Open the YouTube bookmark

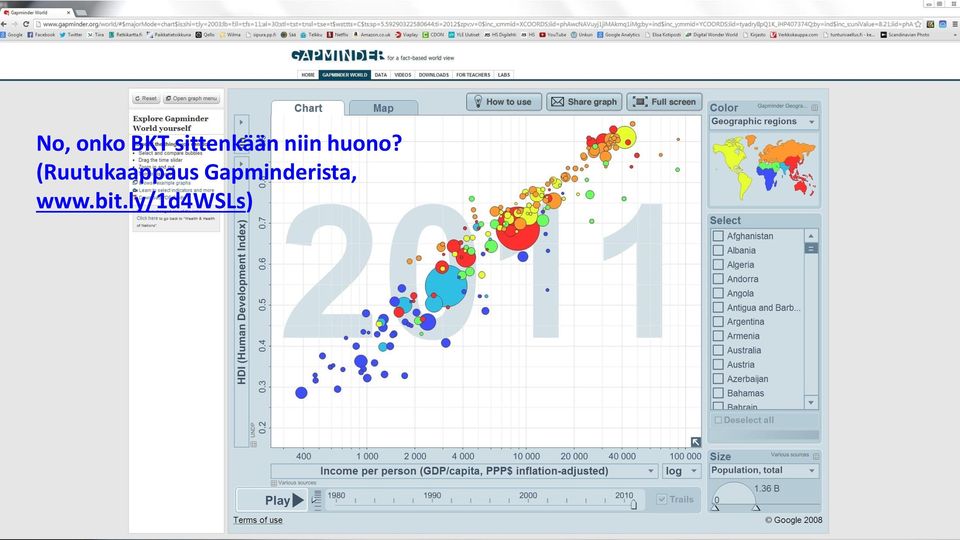tap(552, 35)
